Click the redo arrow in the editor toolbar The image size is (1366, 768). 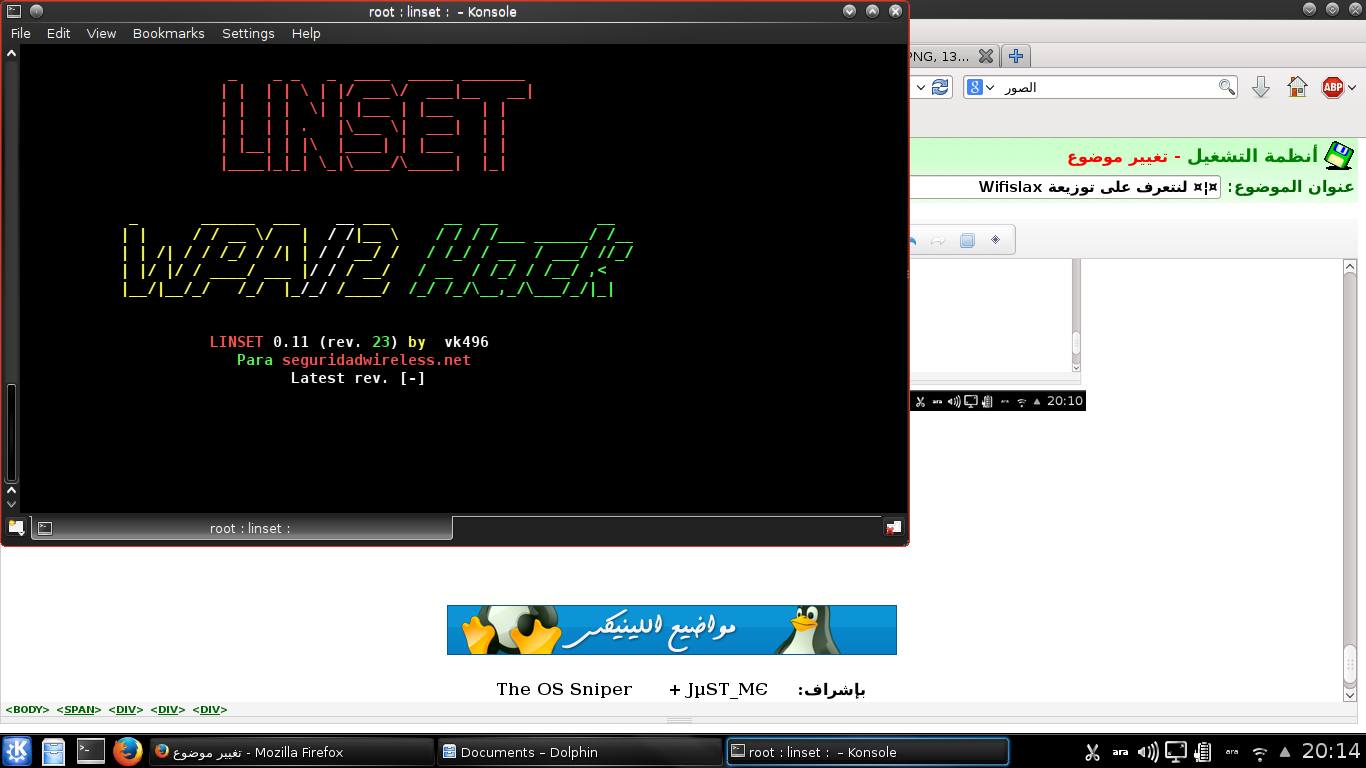938,240
